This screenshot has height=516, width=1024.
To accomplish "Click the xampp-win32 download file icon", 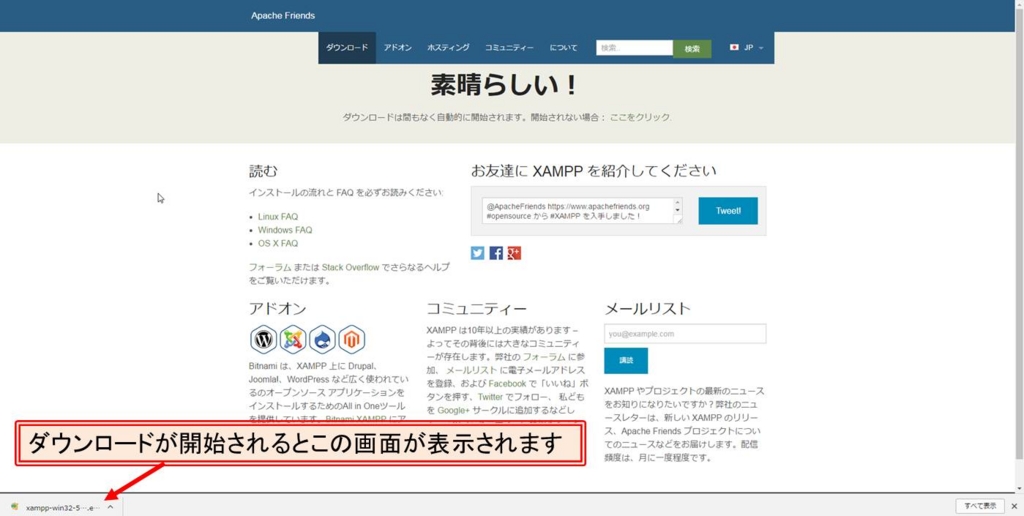I will click(14, 506).
